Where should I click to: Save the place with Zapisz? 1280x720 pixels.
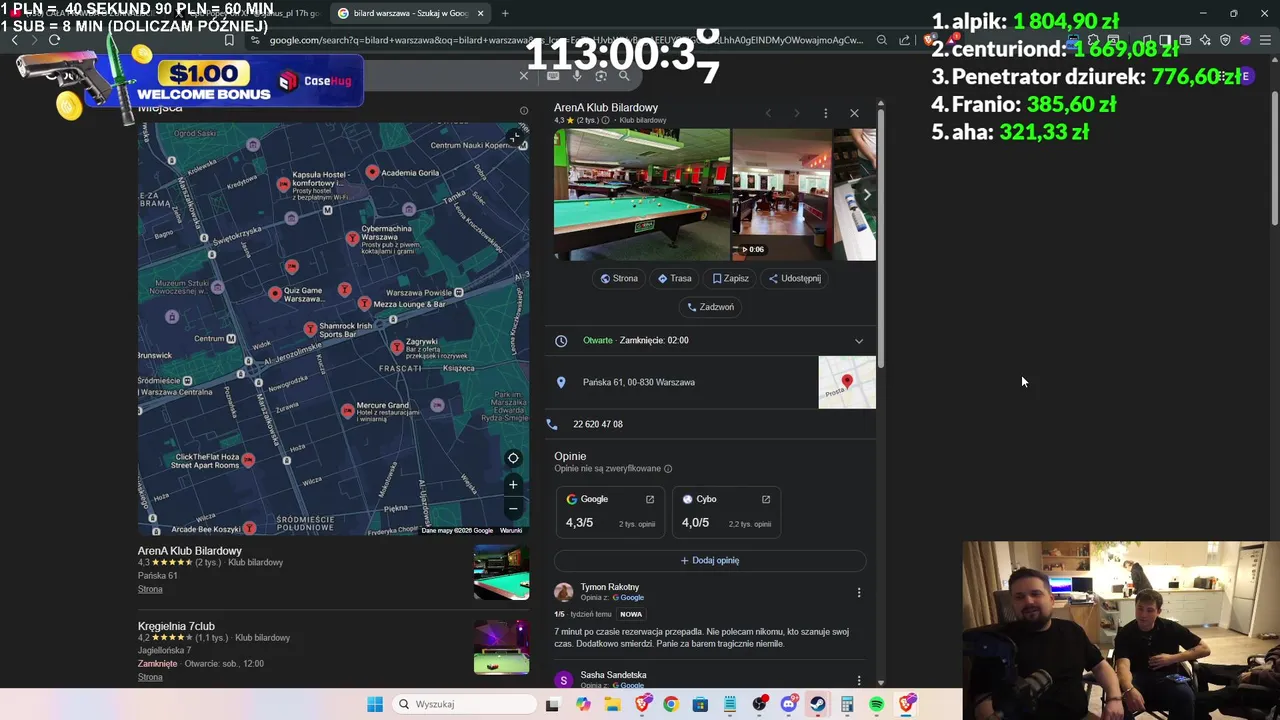click(x=731, y=279)
